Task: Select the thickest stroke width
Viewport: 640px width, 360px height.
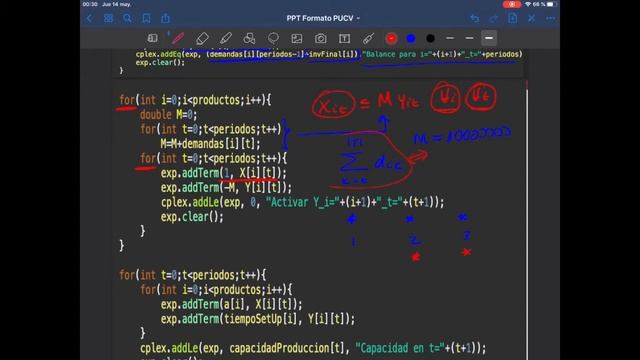Action: click(489, 38)
